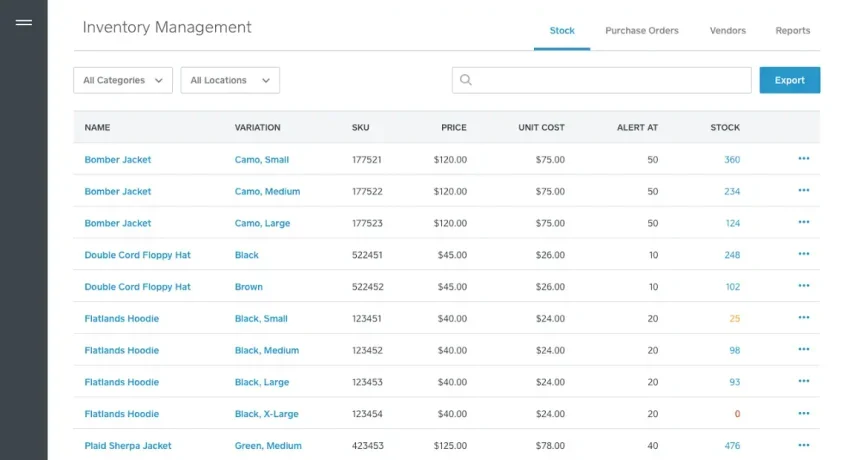Focus the inventory search field
The image size is (847, 460).
602,80
